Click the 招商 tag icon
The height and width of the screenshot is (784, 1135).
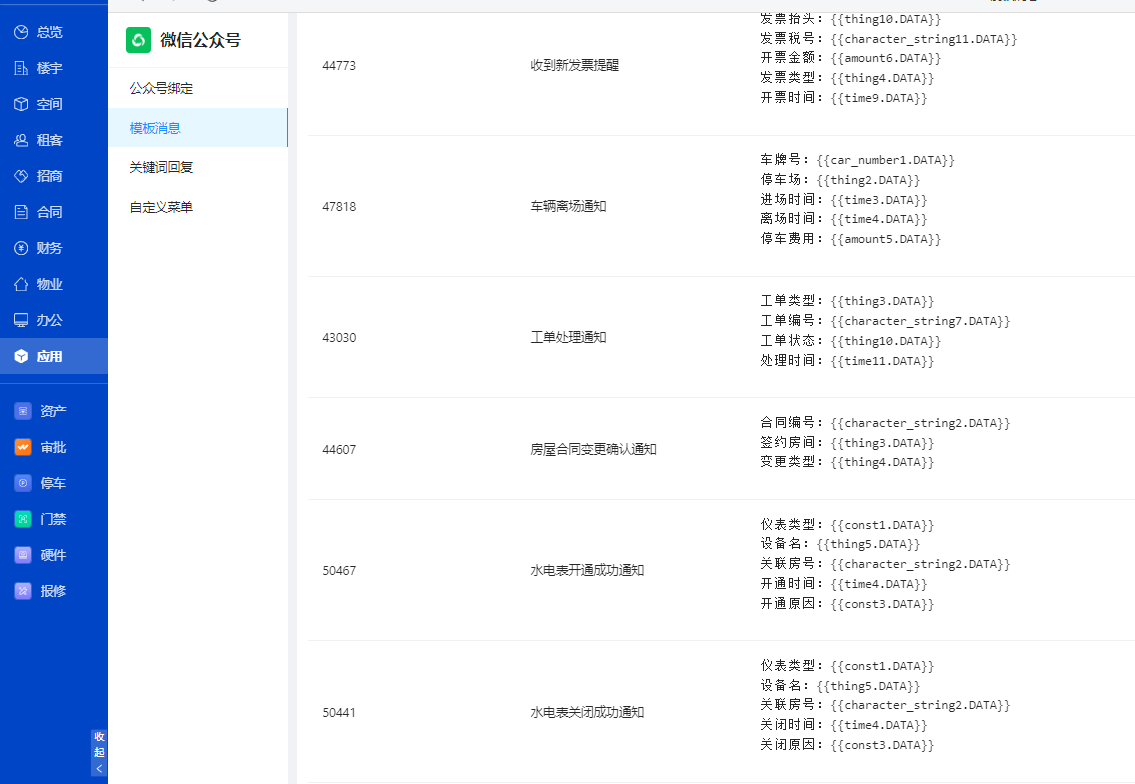21,176
